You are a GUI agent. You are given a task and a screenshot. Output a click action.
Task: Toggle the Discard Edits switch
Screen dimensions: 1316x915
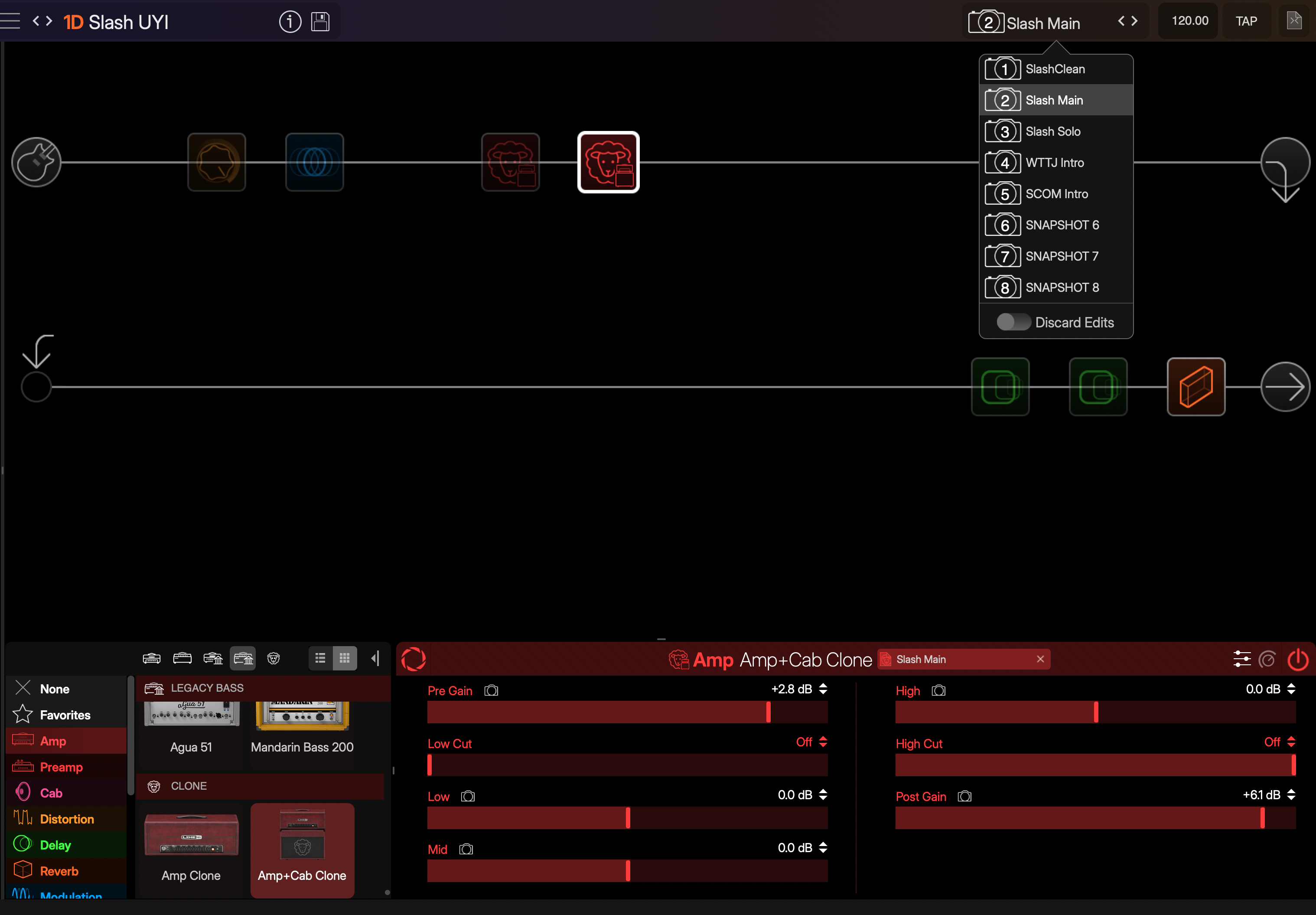1013,322
